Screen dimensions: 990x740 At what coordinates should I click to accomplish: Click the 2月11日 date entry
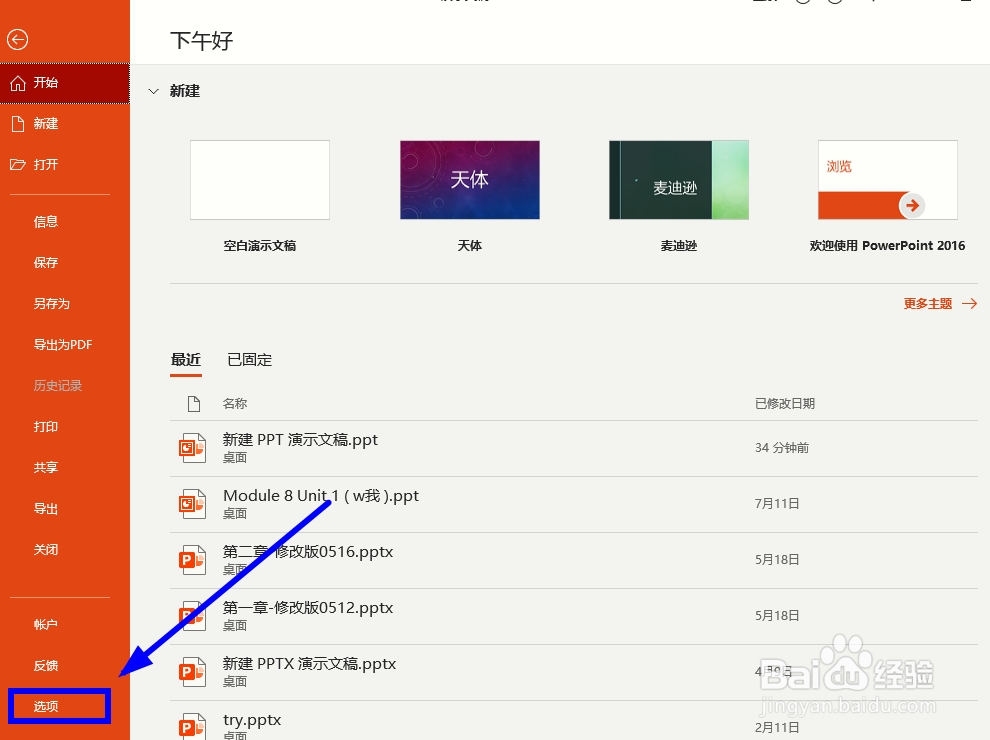click(777, 727)
